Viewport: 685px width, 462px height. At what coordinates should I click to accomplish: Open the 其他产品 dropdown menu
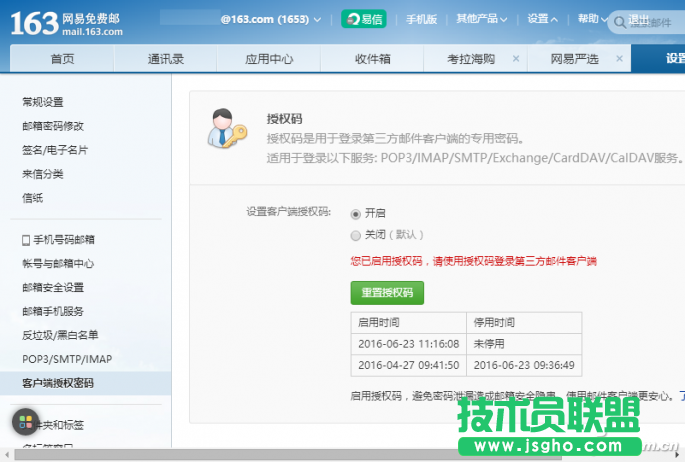481,19
